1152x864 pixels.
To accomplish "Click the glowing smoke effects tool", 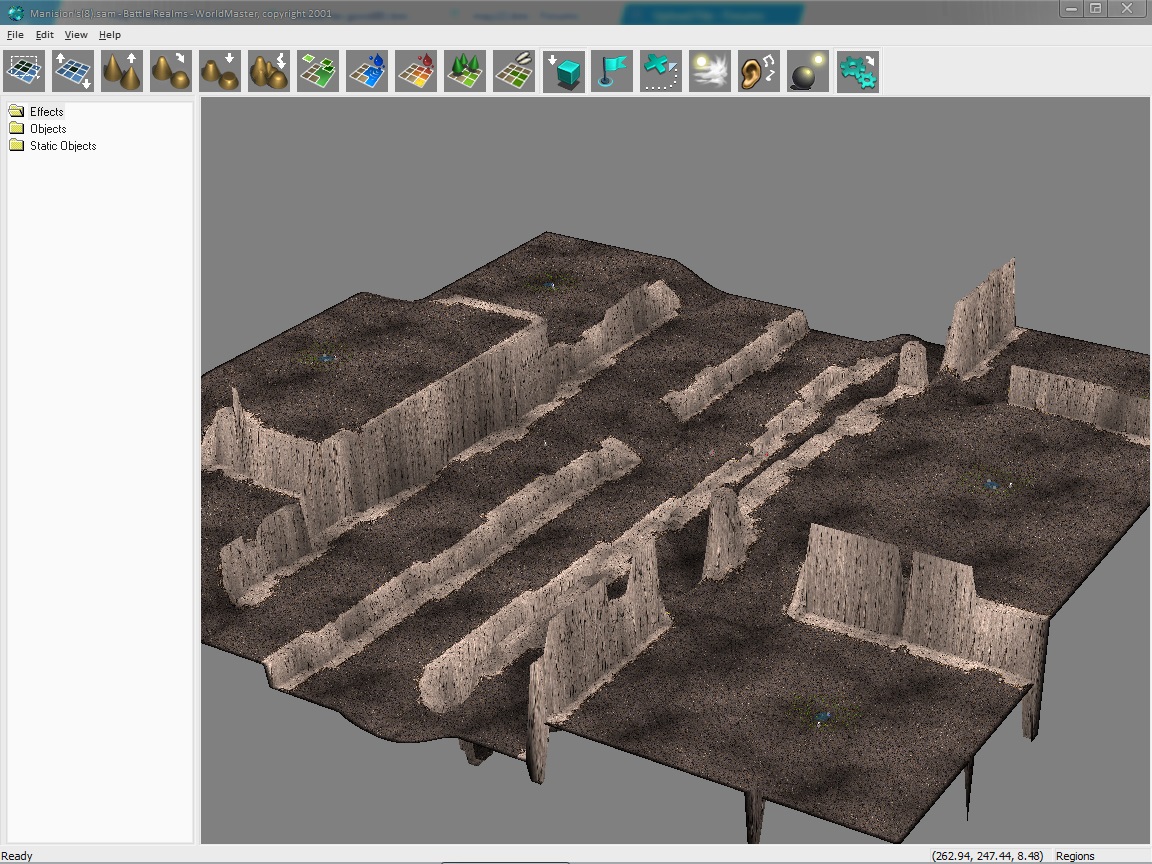I will (710, 72).
